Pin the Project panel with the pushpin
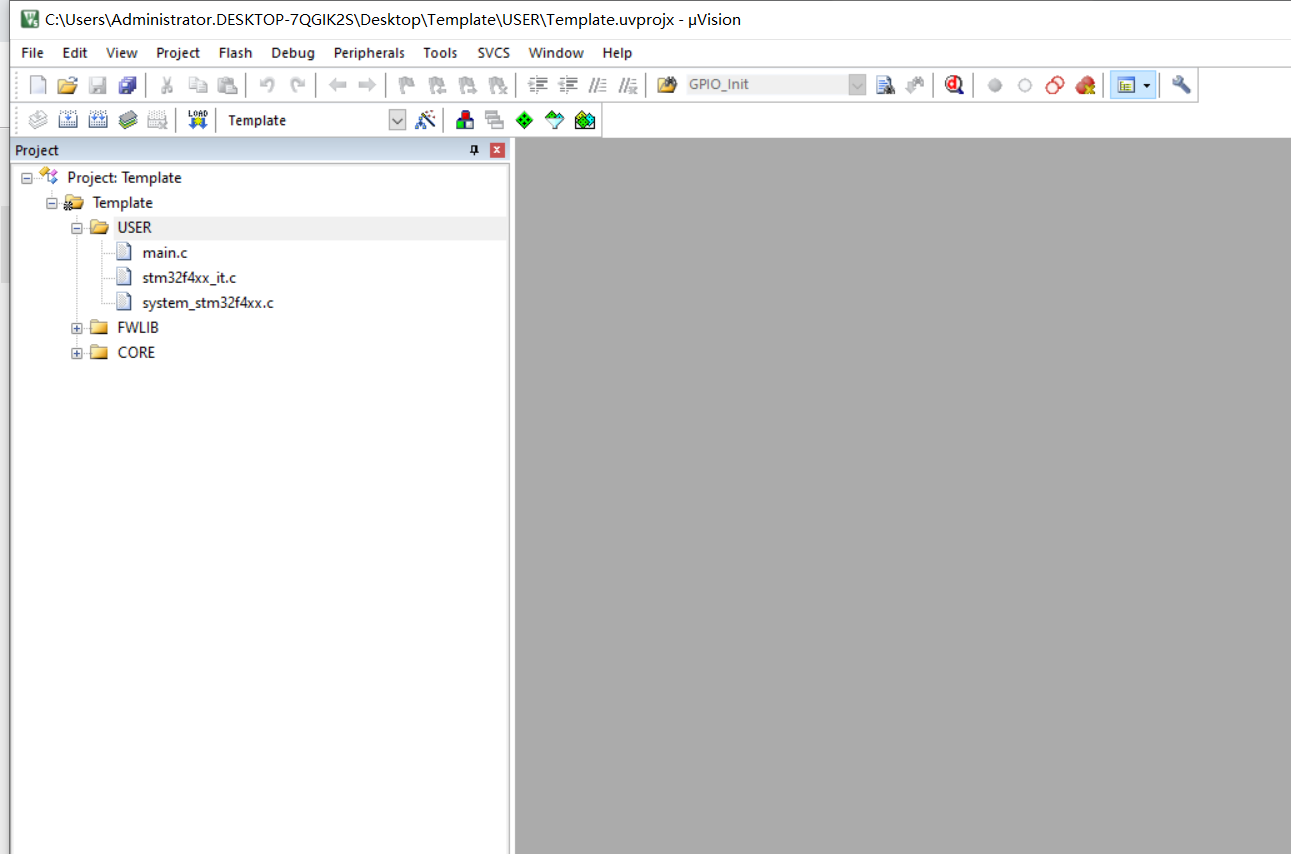Viewport: 1291px width, 854px height. pos(475,150)
